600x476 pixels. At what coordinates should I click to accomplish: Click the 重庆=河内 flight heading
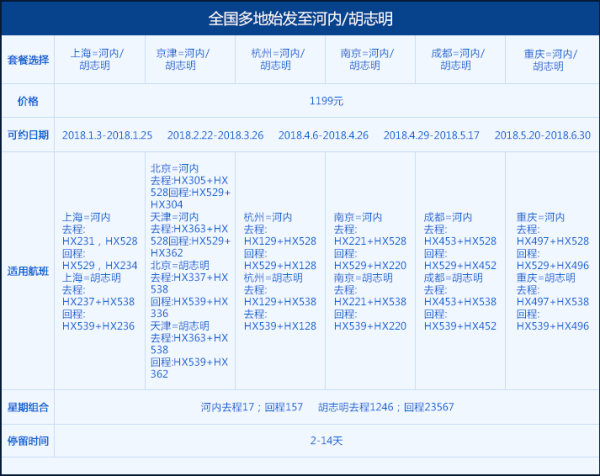(540, 217)
